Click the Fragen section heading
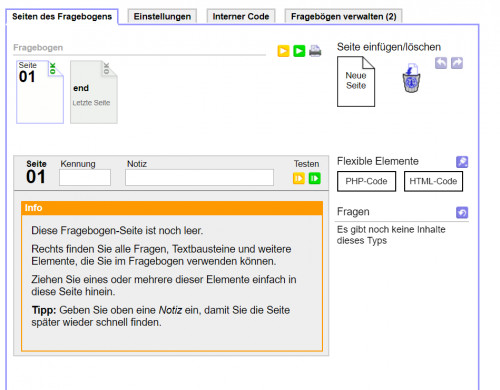Image resolution: width=500 pixels, height=390 pixels. click(353, 212)
